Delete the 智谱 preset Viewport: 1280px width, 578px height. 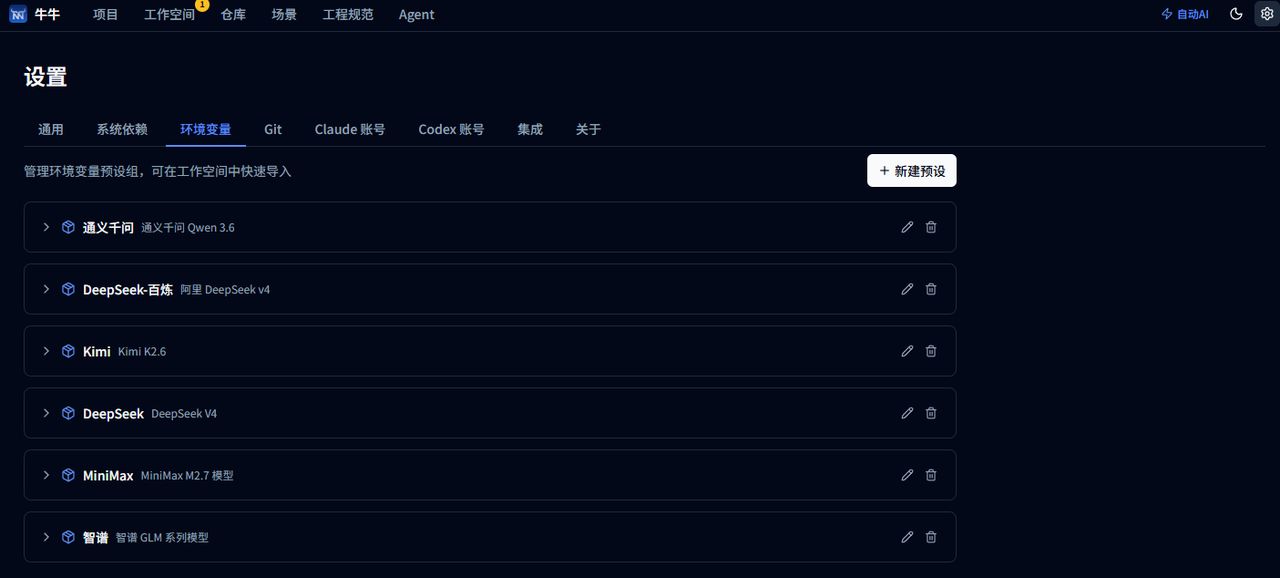pyautogui.click(x=931, y=537)
